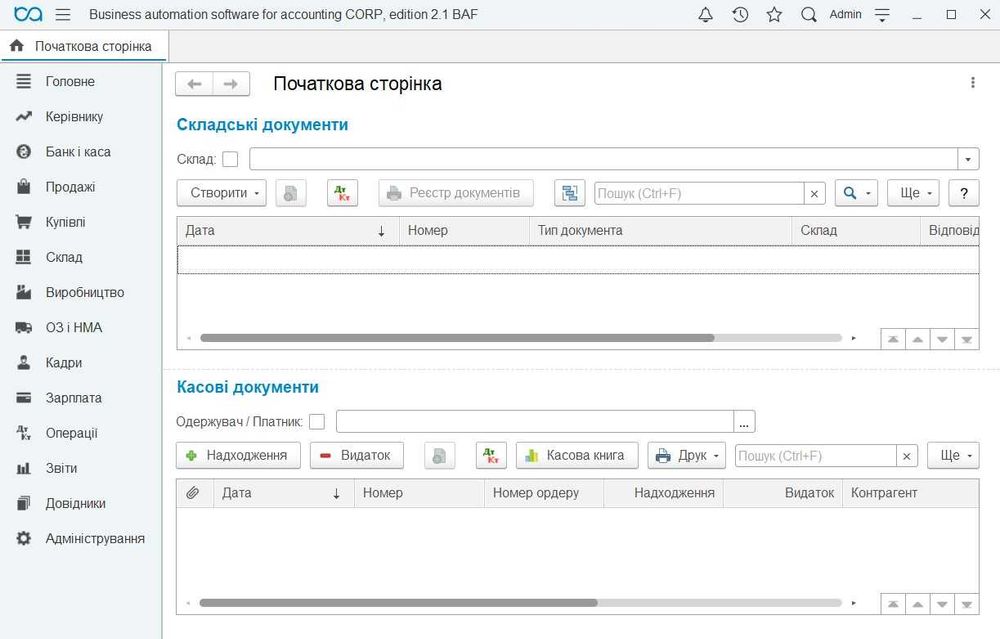Open the Кадри section
The image size is (1000, 639).
64,363
